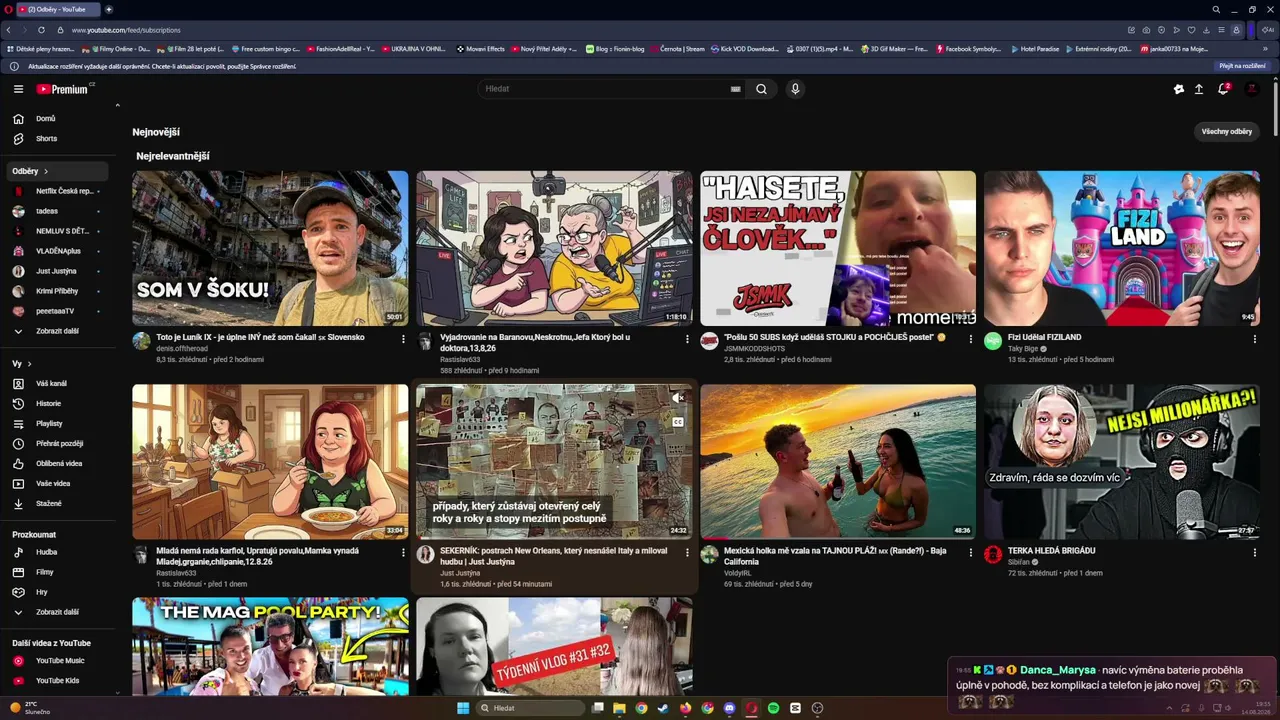Open Váš kanál in sidebar
1280x720 pixels.
tap(58, 383)
